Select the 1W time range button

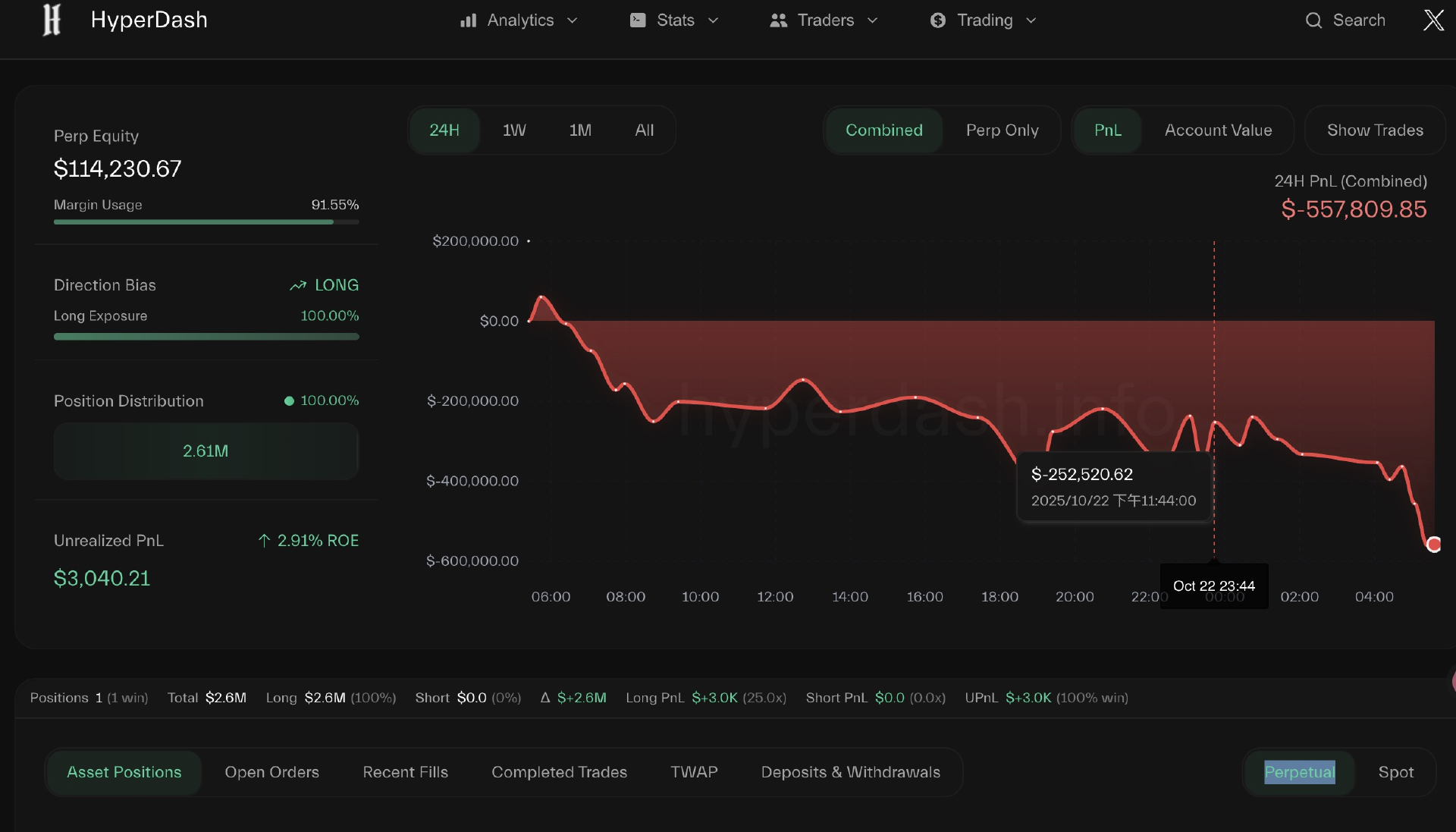click(514, 130)
